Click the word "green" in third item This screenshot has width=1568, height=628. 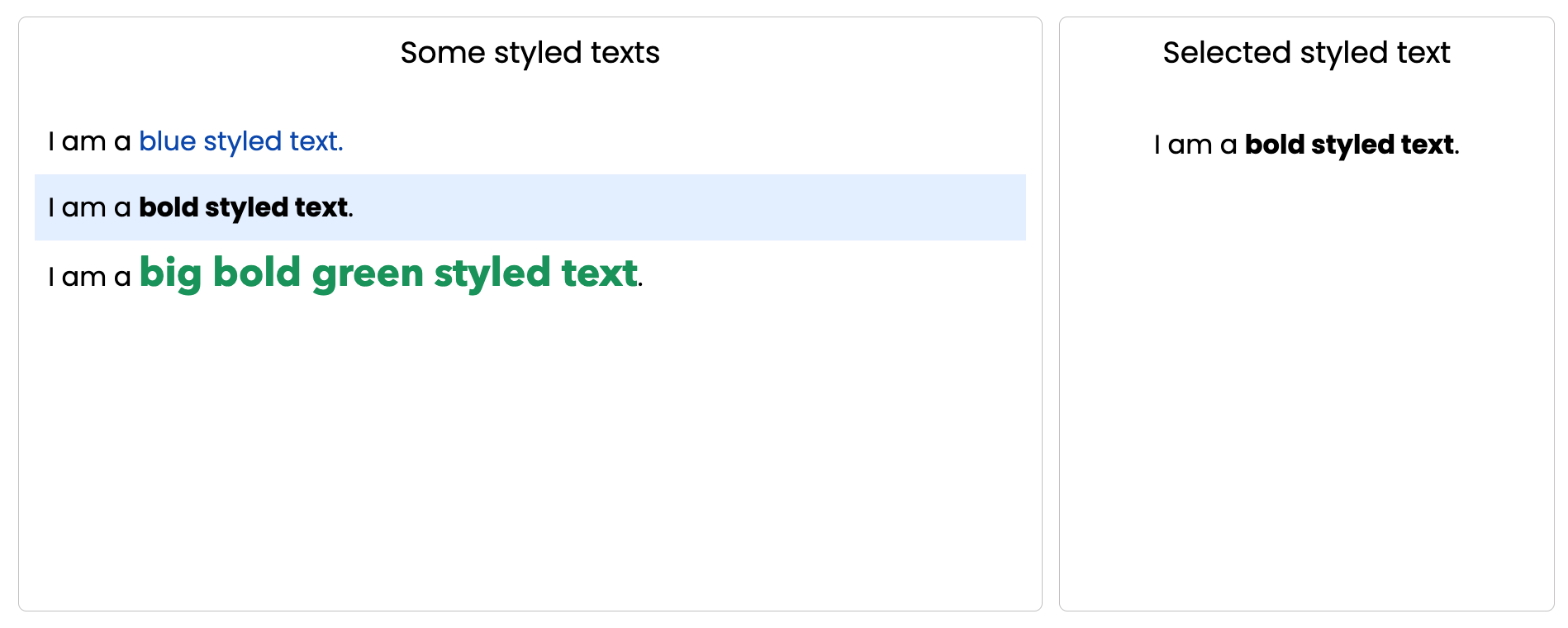pyautogui.click(x=368, y=275)
